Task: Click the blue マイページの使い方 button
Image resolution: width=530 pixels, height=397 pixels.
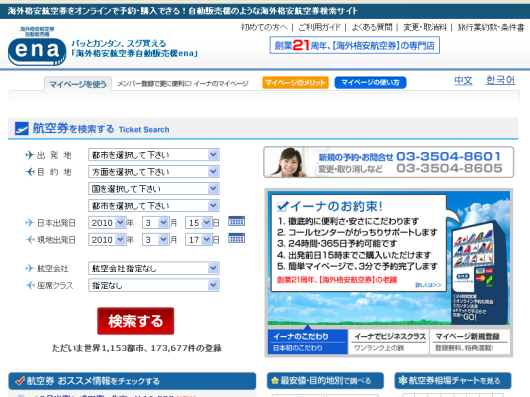Action: point(370,83)
